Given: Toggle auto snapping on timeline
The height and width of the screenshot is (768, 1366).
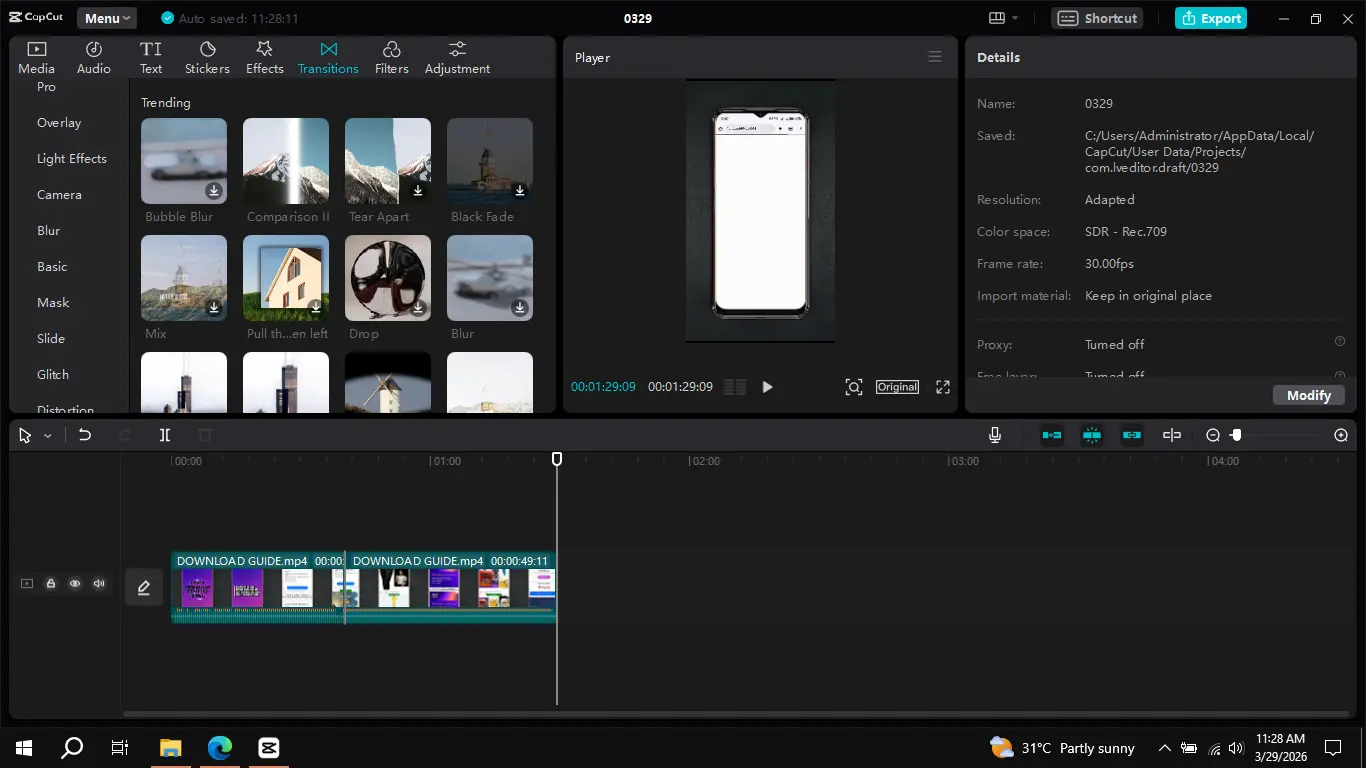Looking at the screenshot, I should pos(1092,435).
